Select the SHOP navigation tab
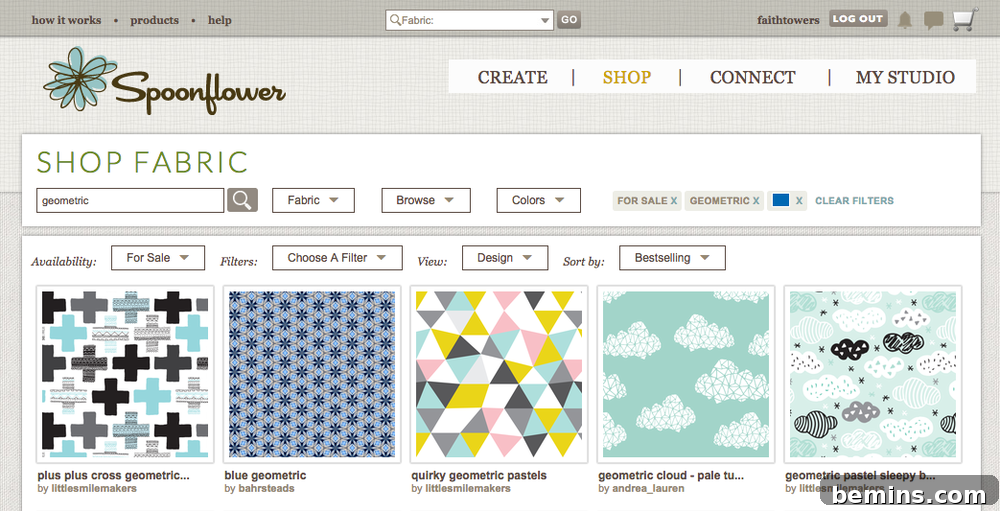The height and width of the screenshot is (511, 1000). pos(627,77)
